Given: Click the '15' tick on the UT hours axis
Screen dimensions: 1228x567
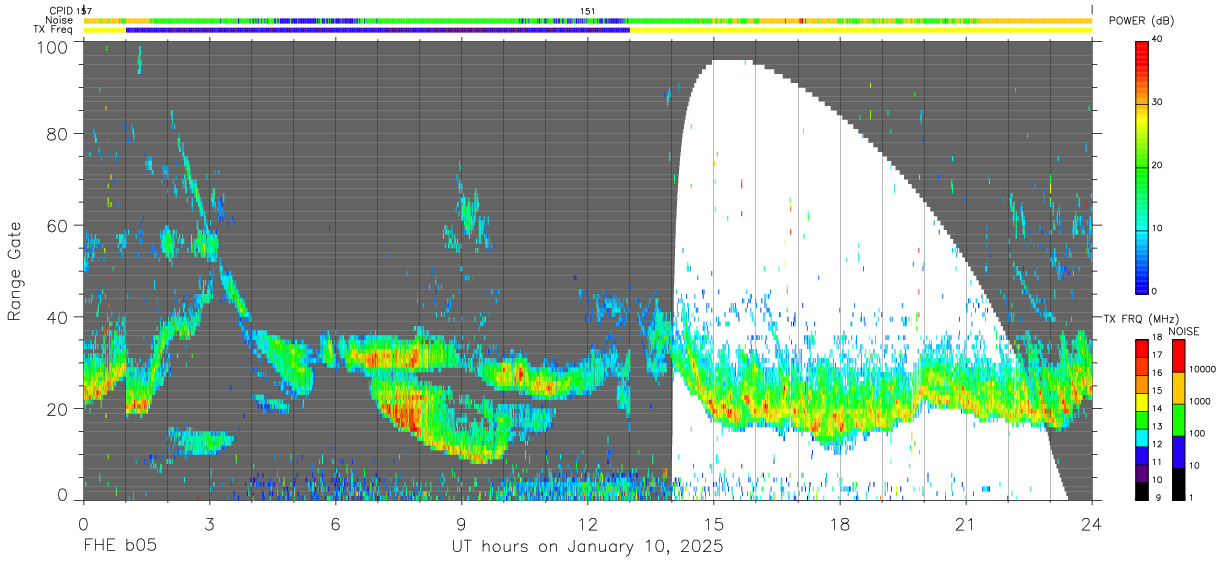Looking at the screenshot, I should pyautogui.click(x=714, y=523).
